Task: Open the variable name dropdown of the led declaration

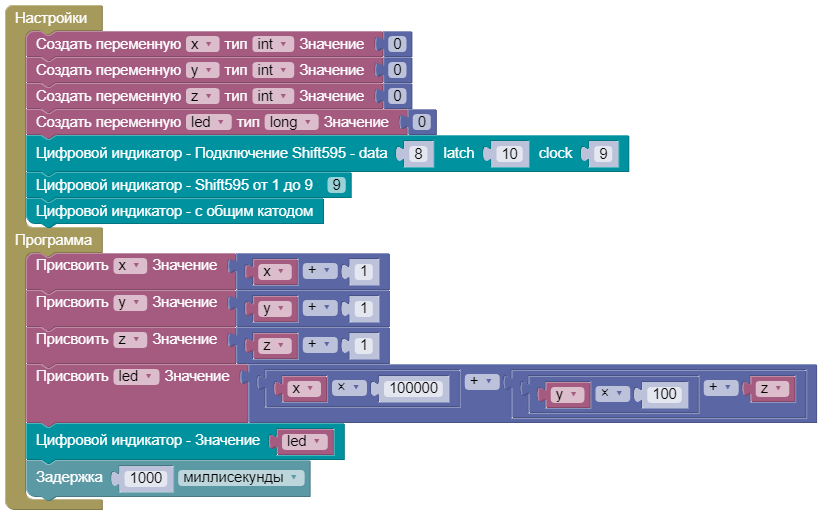Action: pyautogui.click(x=203, y=122)
